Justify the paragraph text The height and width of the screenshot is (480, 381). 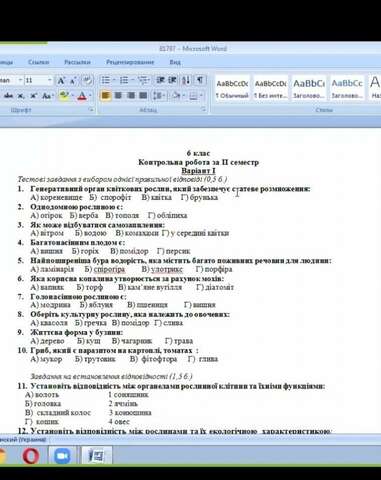143,96
